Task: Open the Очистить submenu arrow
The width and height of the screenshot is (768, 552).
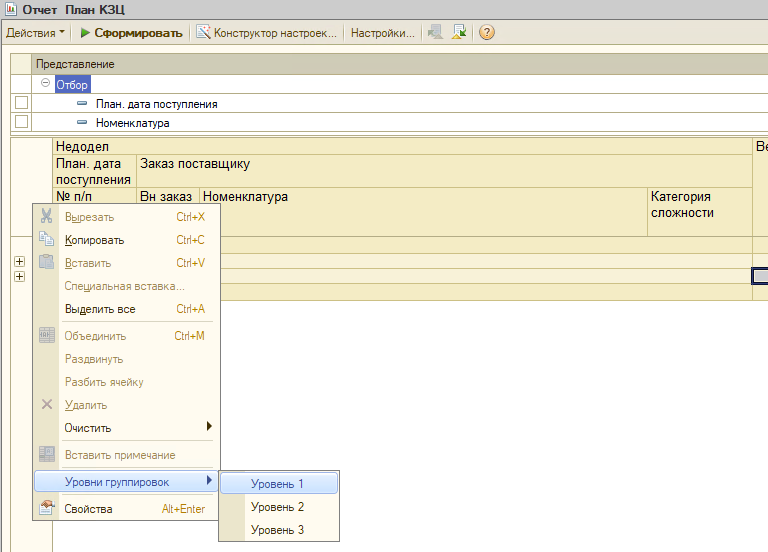Action: [x=209, y=427]
